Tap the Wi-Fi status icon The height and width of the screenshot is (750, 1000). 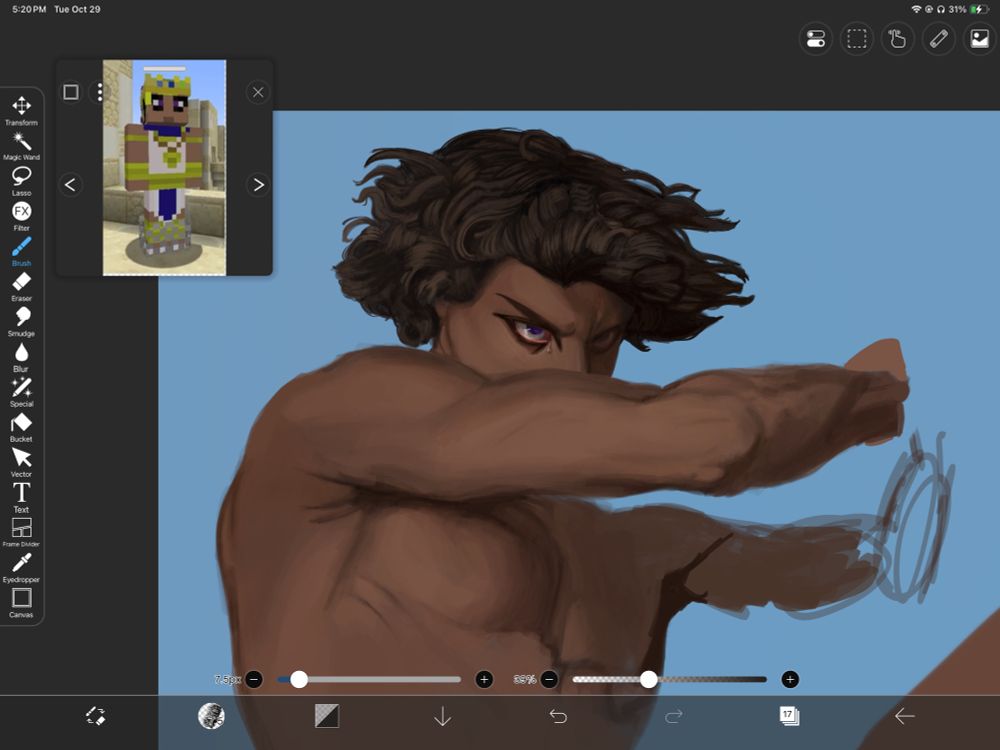tap(916, 9)
